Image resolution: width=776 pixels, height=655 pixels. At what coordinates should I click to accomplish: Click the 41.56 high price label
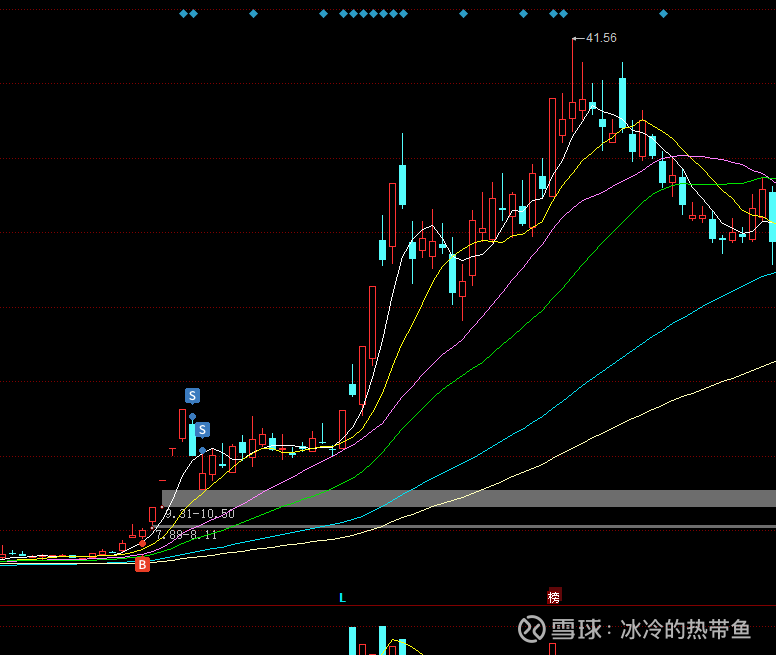(601, 38)
